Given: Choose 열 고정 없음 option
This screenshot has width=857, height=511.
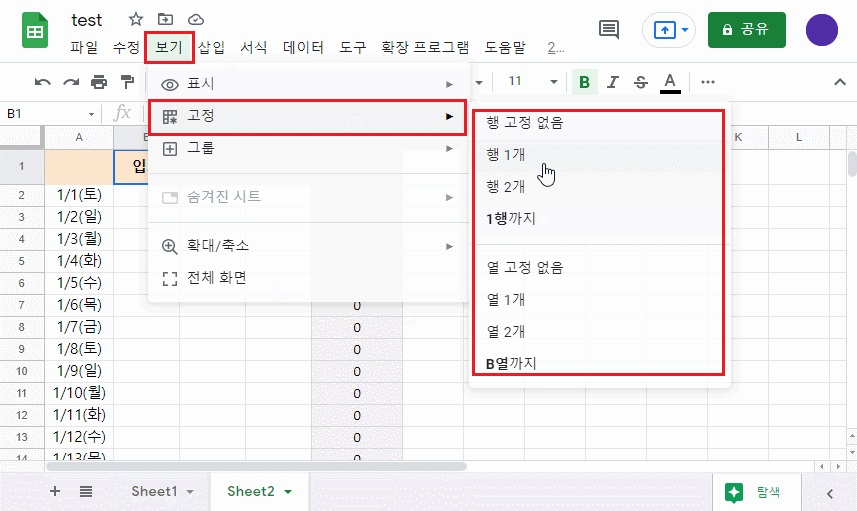Looking at the screenshot, I should [x=598, y=268].
